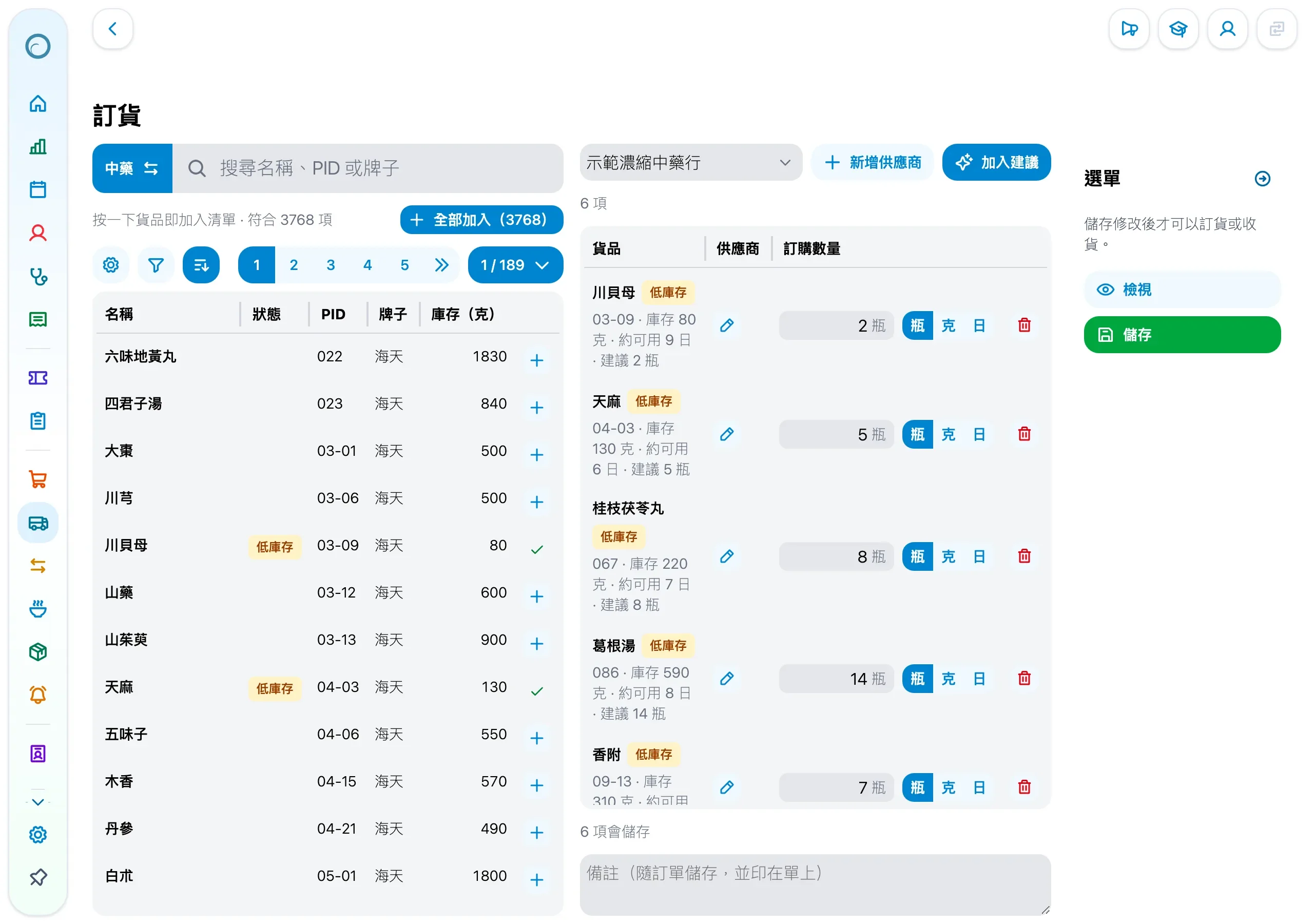Collapse the 選單 panel arrow
Screen dimensions: 1314x924
[1263, 179]
